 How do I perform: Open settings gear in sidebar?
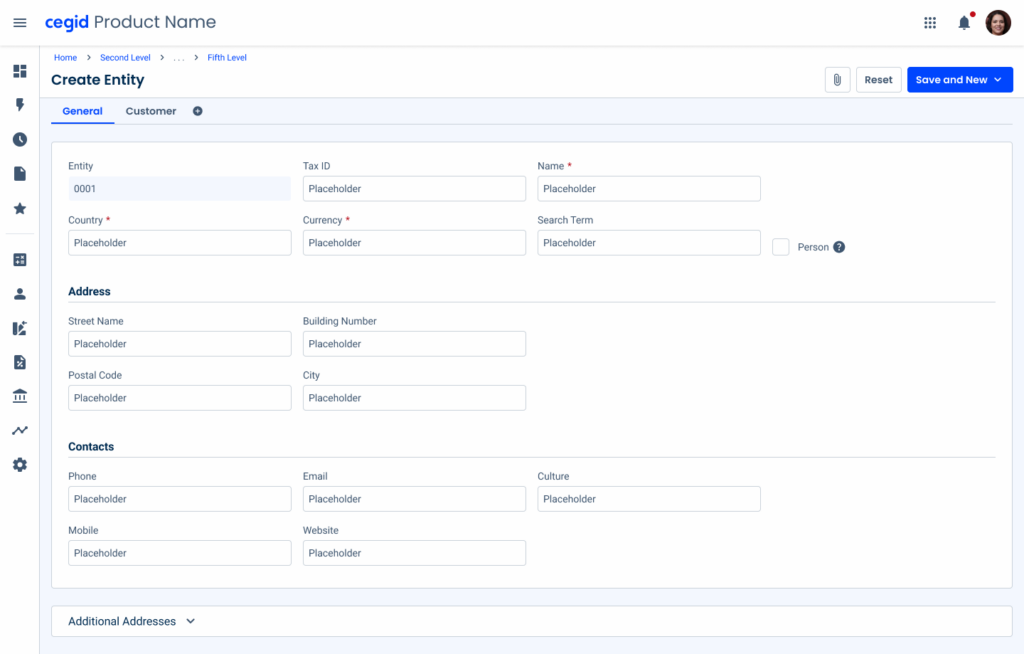click(20, 465)
